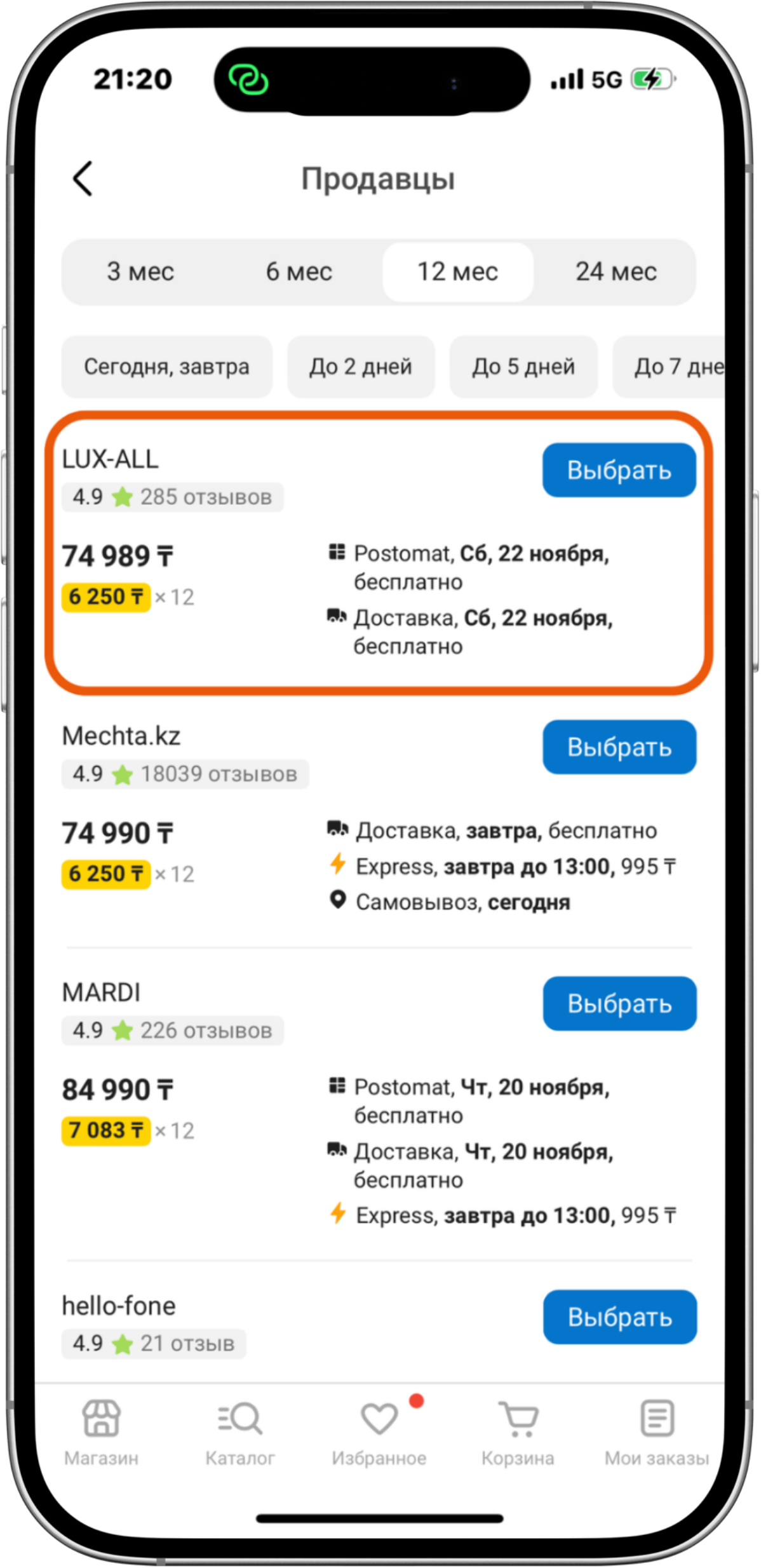Screen dimensions: 761x1568
Task: Open Mechta.kz 18039 отзывов rating badge
Action: coord(185,774)
